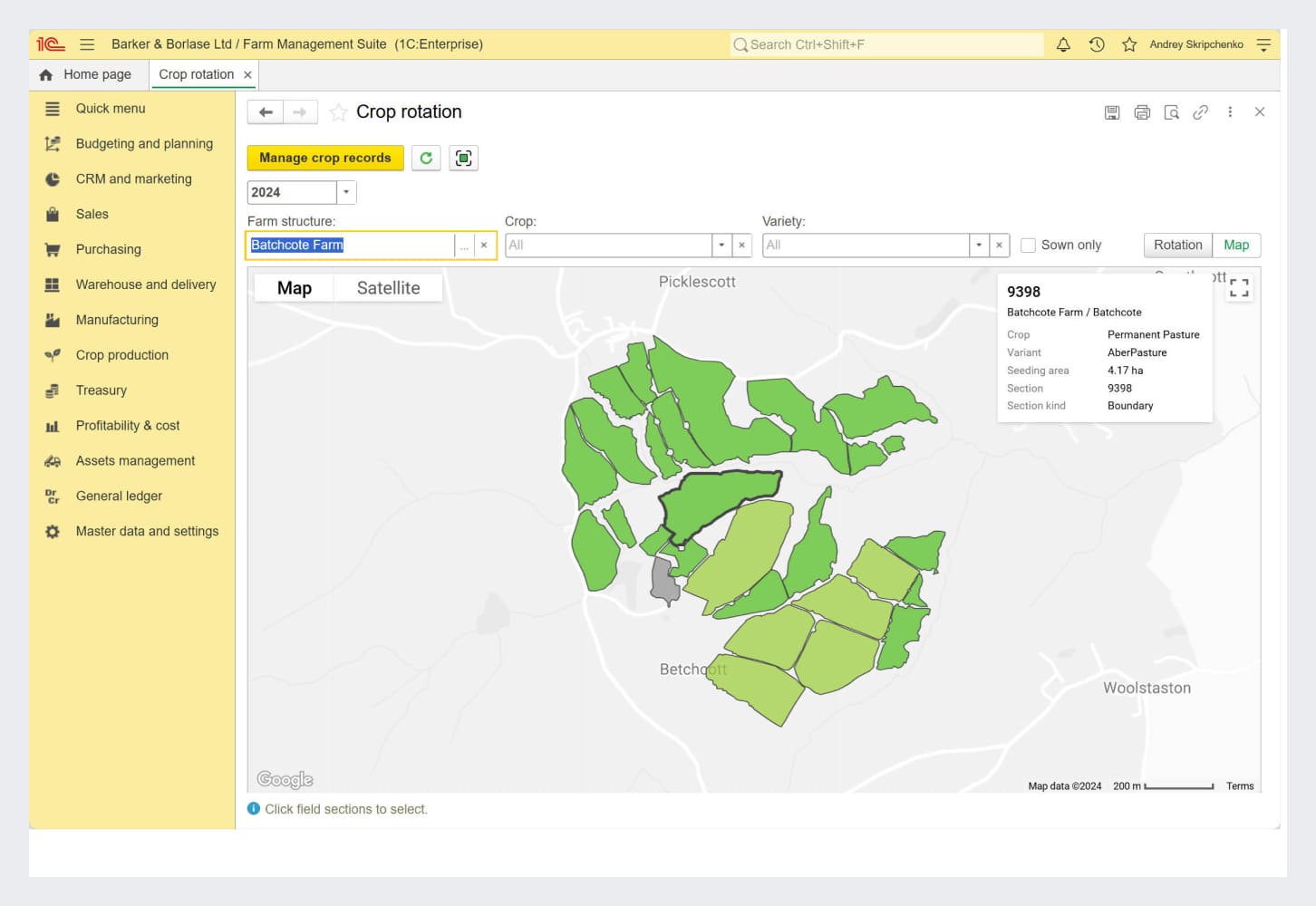The width and height of the screenshot is (1316, 906).
Task: Select the gray field section on map
Action: [663, 580]
